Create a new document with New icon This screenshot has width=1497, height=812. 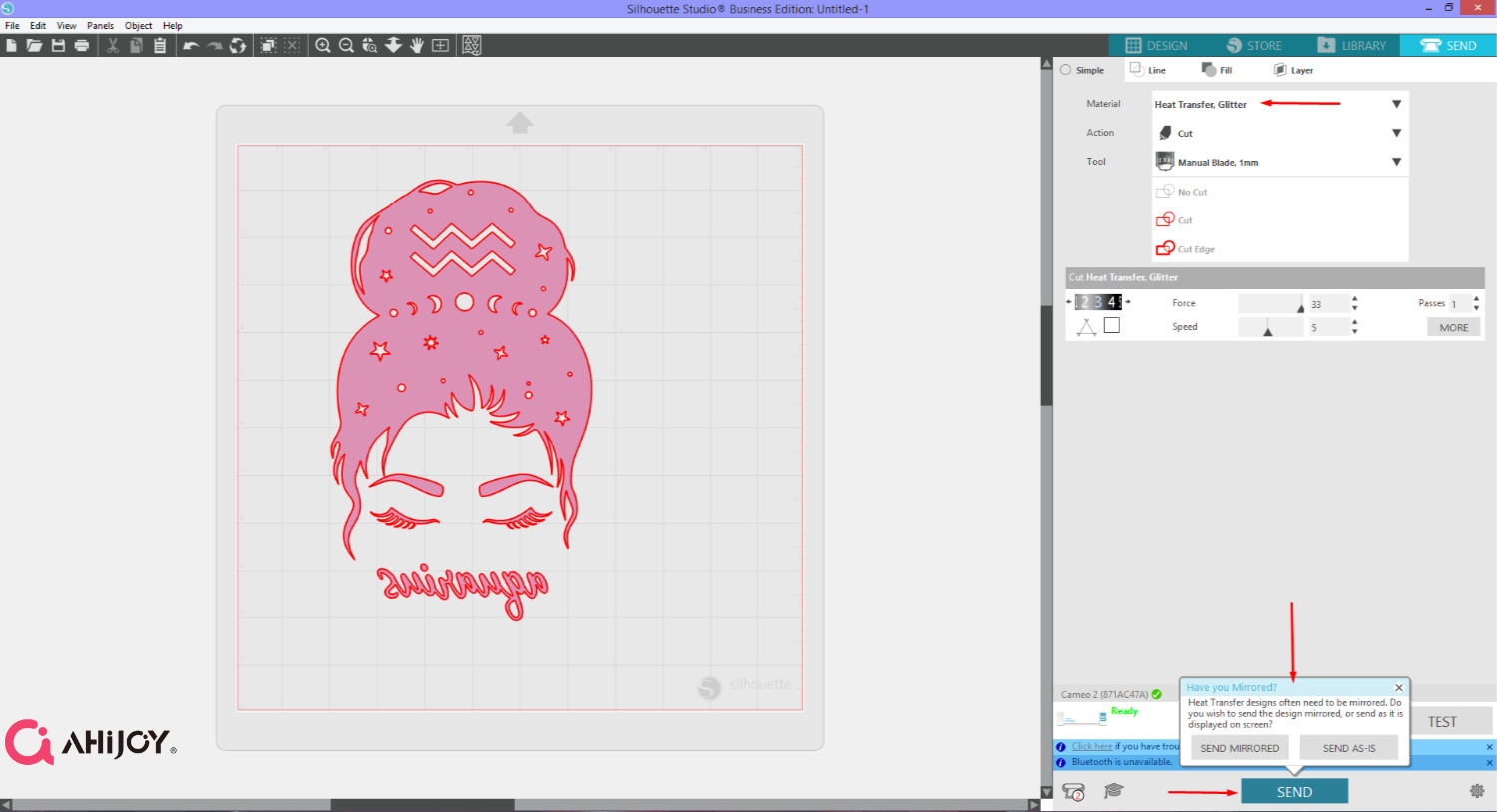(11, 46)
